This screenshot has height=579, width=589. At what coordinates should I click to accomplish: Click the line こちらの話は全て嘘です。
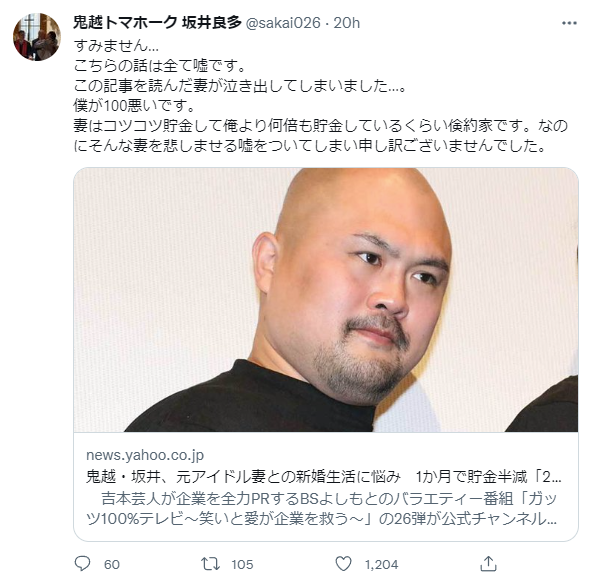160,66
